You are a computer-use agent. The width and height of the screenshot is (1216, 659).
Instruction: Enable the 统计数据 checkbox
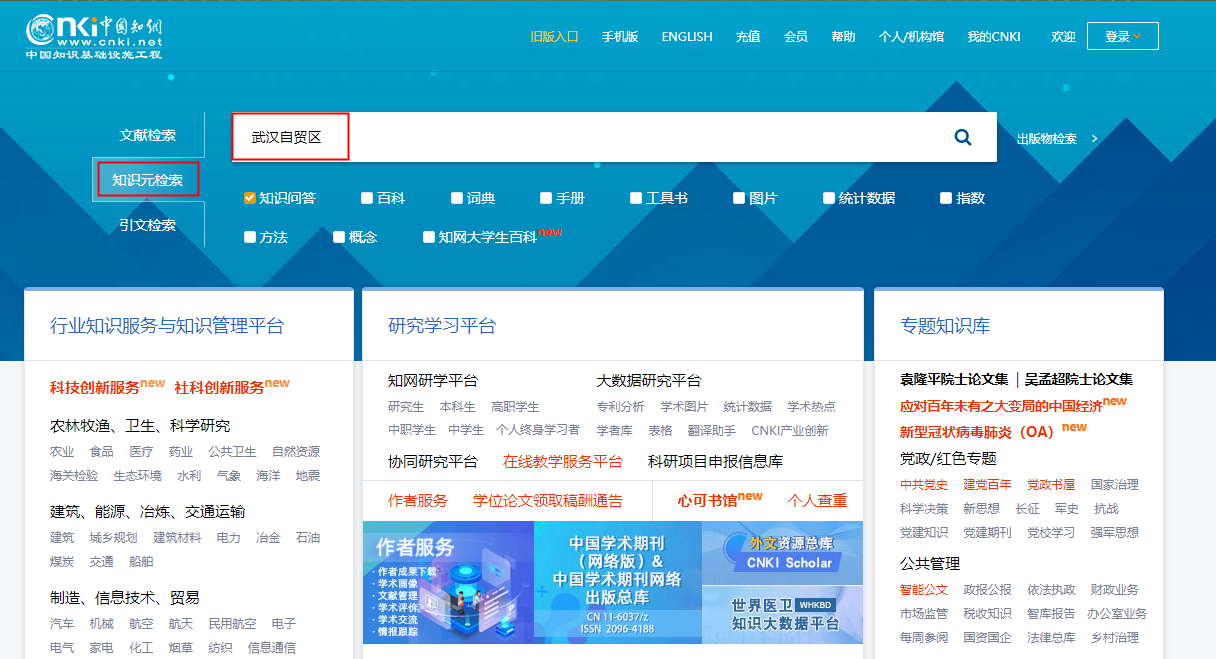[829, 198]
